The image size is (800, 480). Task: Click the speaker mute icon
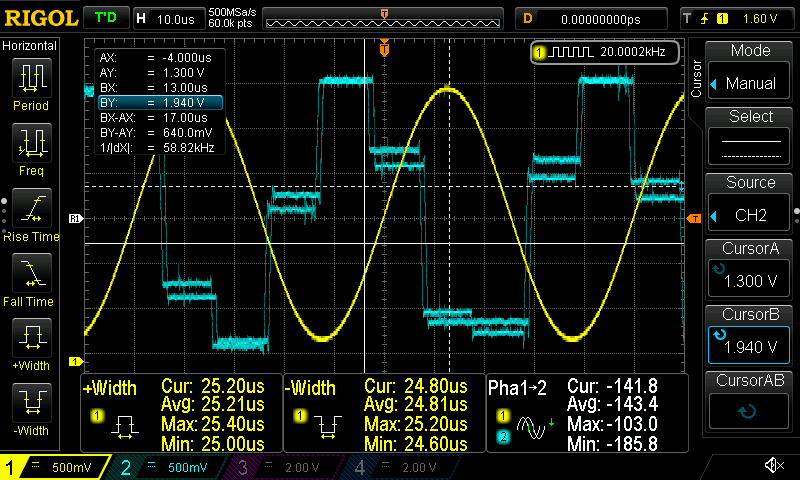click(773, 466)
